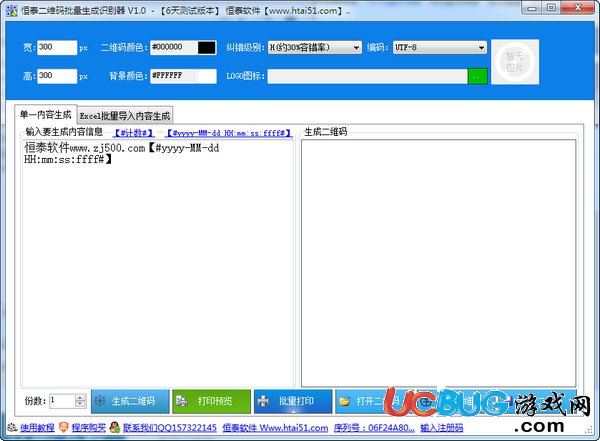Click the 序列号 06F24A80 serial number link
This screenshot has width=600, height=441.
coord(374,428)
